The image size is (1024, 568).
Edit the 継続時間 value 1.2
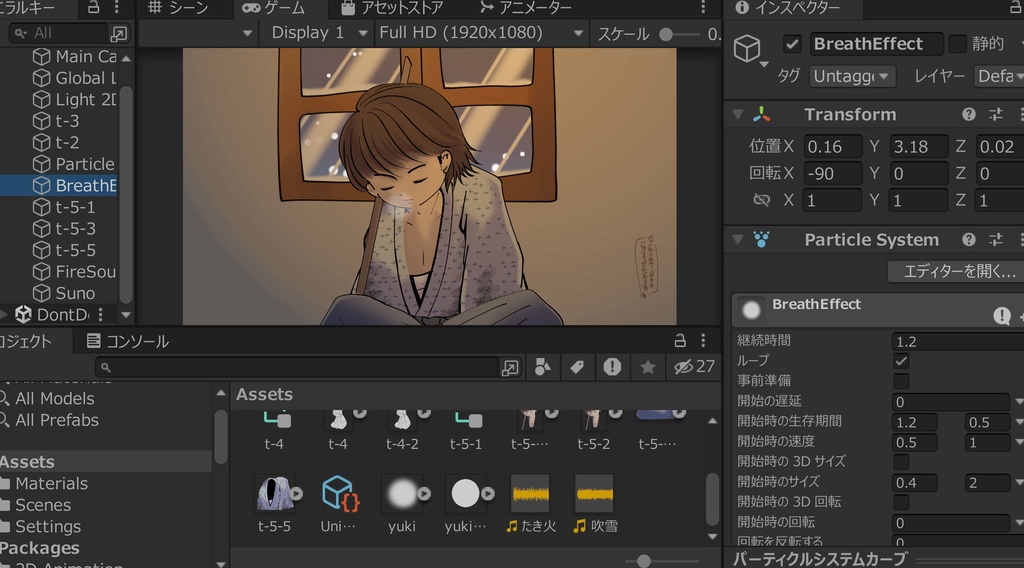coord(958,341)
